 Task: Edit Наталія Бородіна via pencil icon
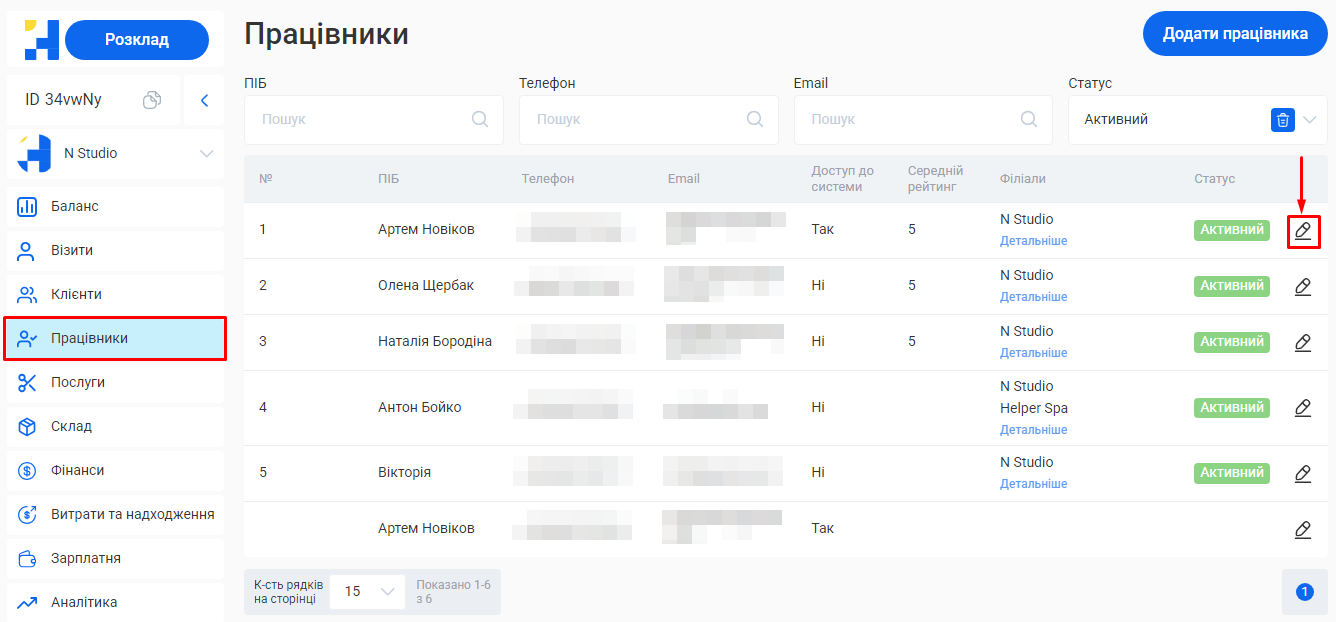point(1302,343)
